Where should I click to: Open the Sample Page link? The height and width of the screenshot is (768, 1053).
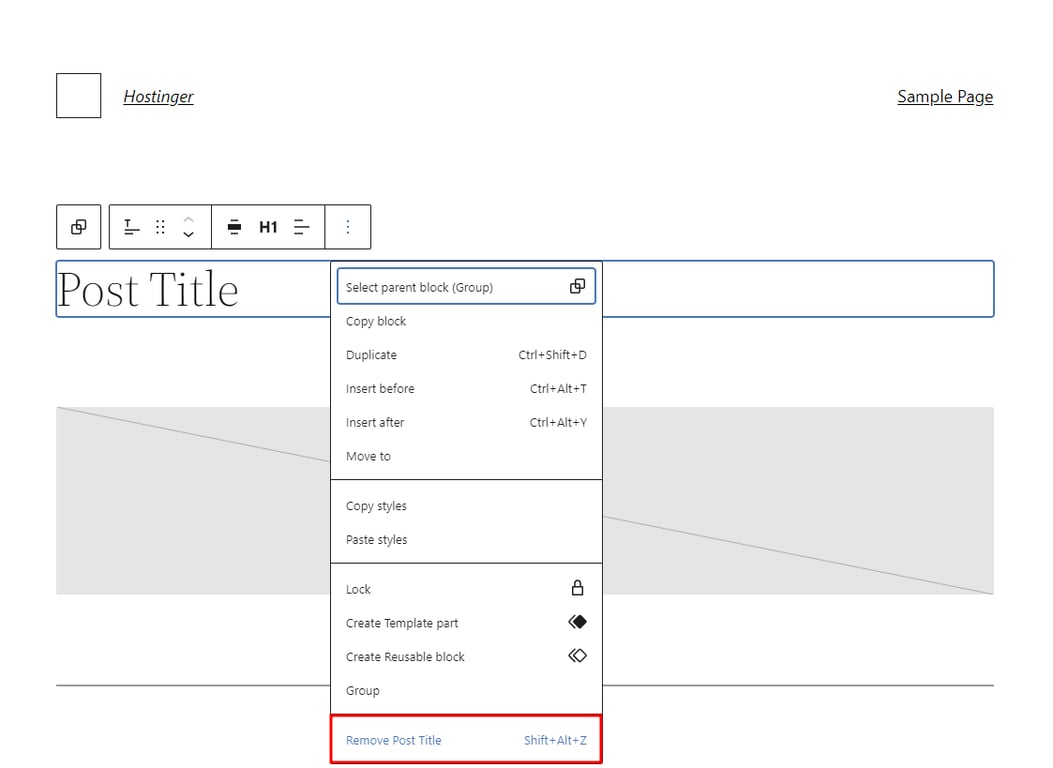pos(944,96)
